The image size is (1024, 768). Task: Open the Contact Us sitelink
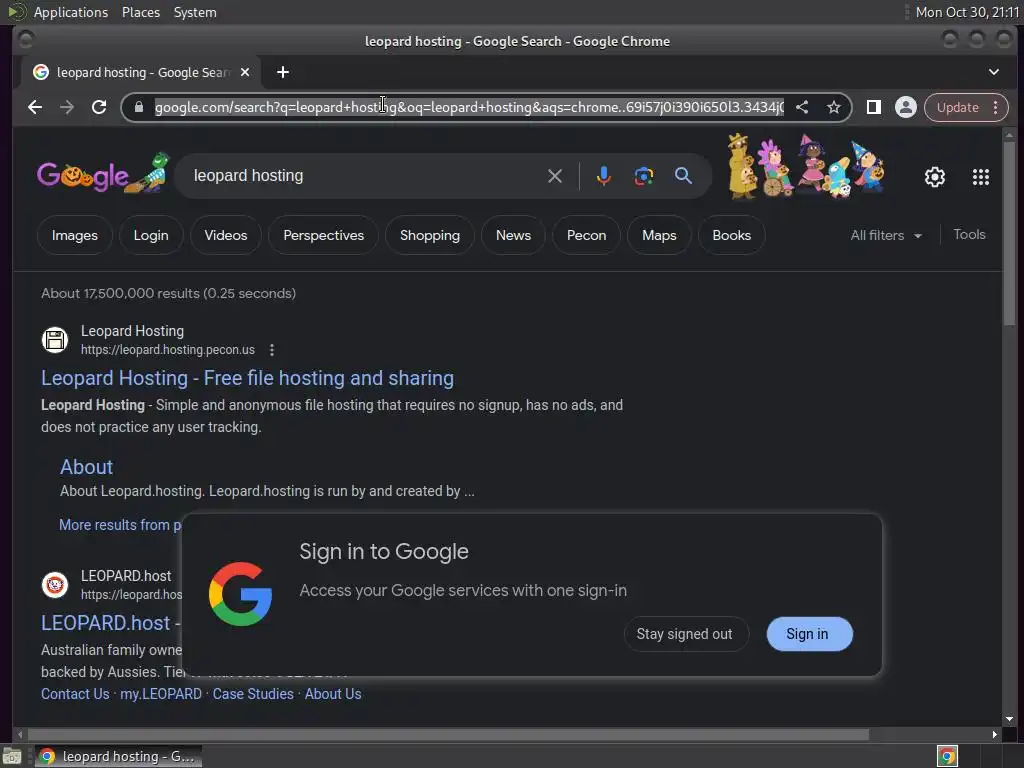pyautogui.click(x=75, y=694)
